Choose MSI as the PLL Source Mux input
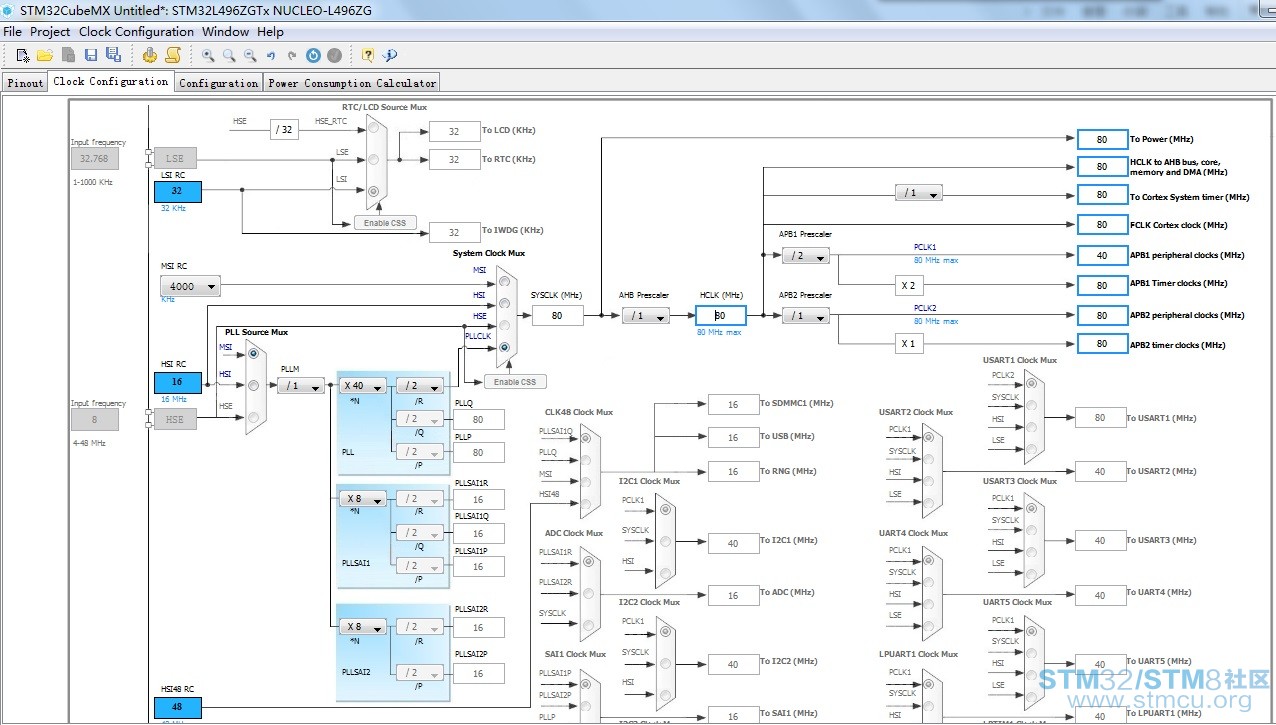Viewport: 1276px width, 725px height. click(254, 354)
